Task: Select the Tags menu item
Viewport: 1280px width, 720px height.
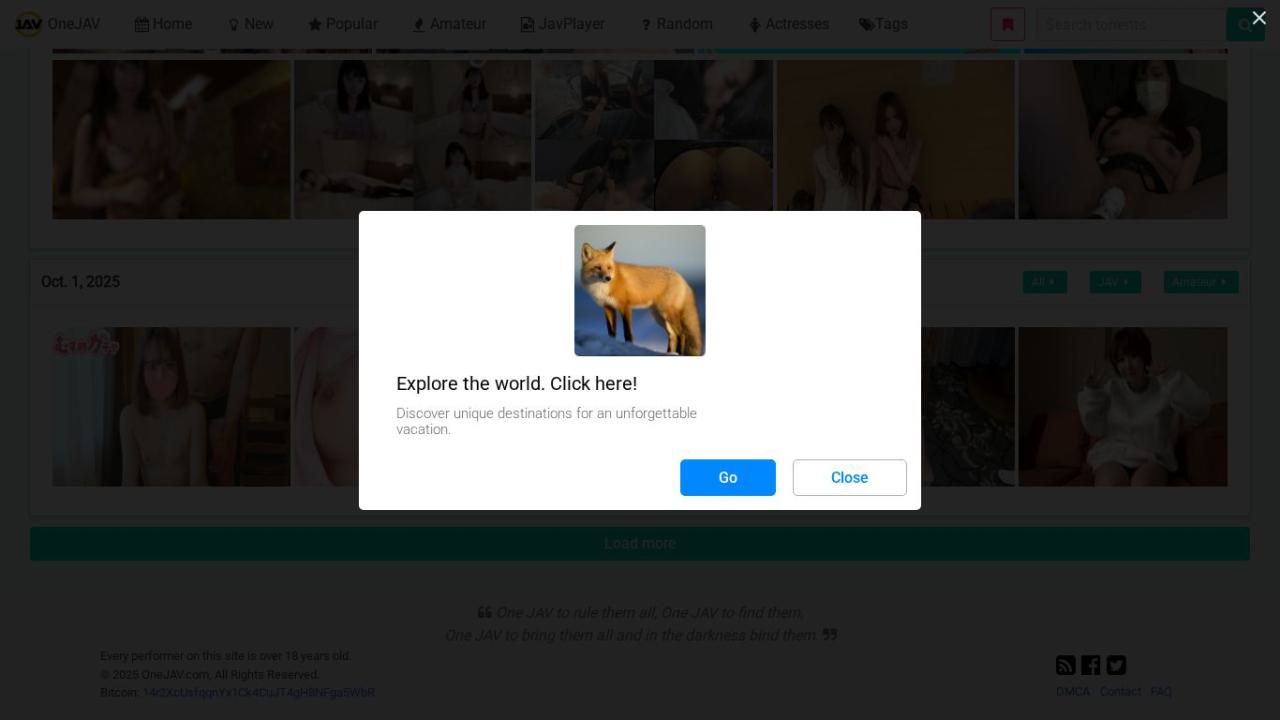Action: [883, 24]
